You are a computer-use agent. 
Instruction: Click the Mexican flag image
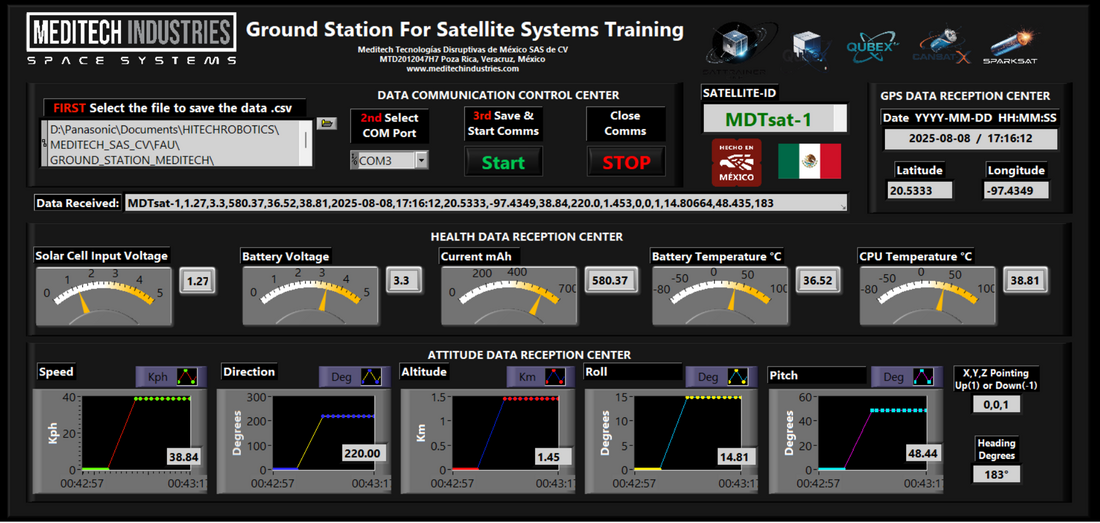(x=809, y=161)
